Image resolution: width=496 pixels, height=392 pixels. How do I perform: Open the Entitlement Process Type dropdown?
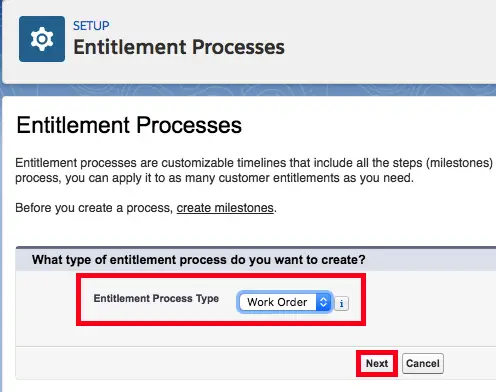tap(284, 302)
